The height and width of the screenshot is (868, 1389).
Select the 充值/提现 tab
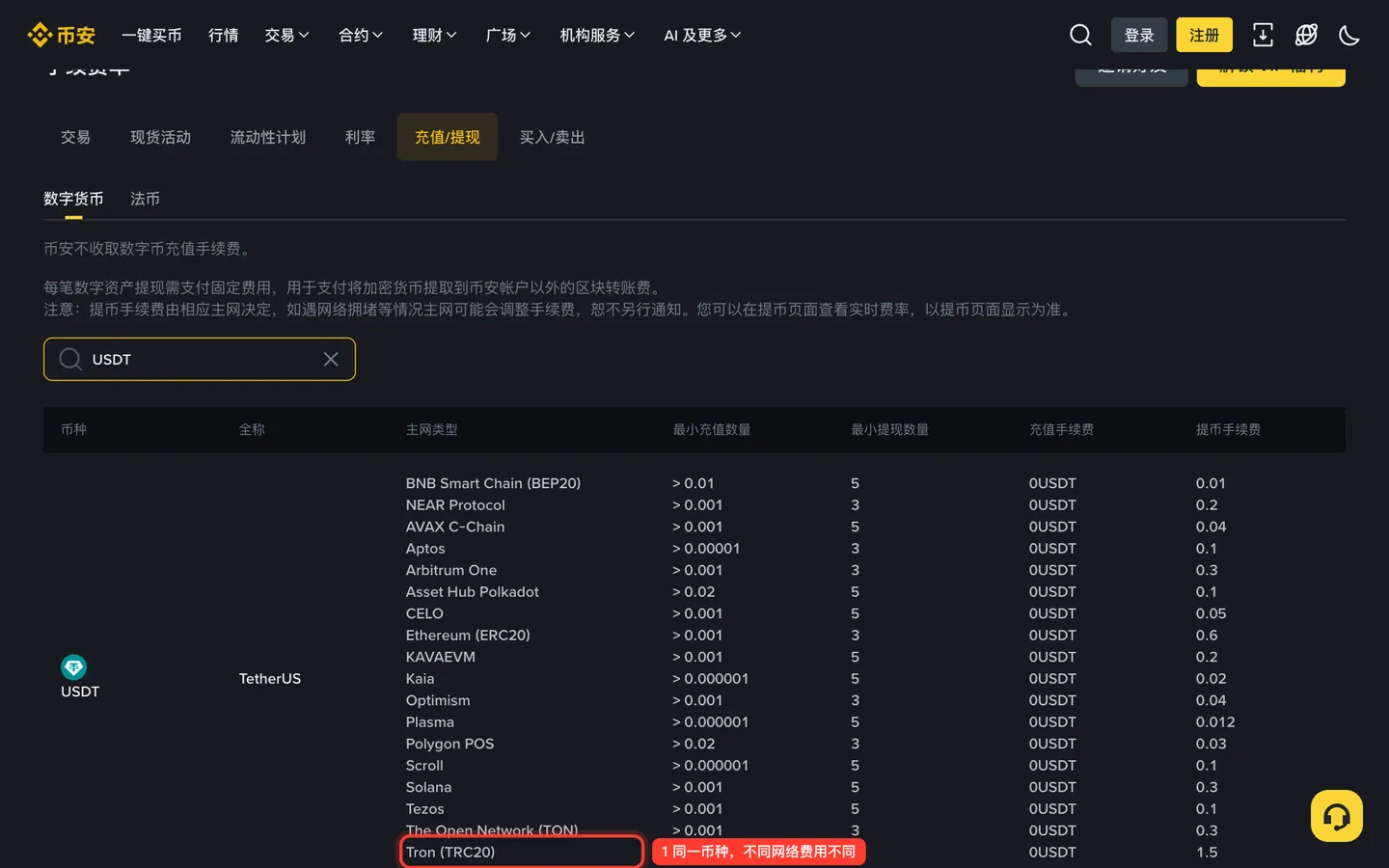(x=448, y=137)
